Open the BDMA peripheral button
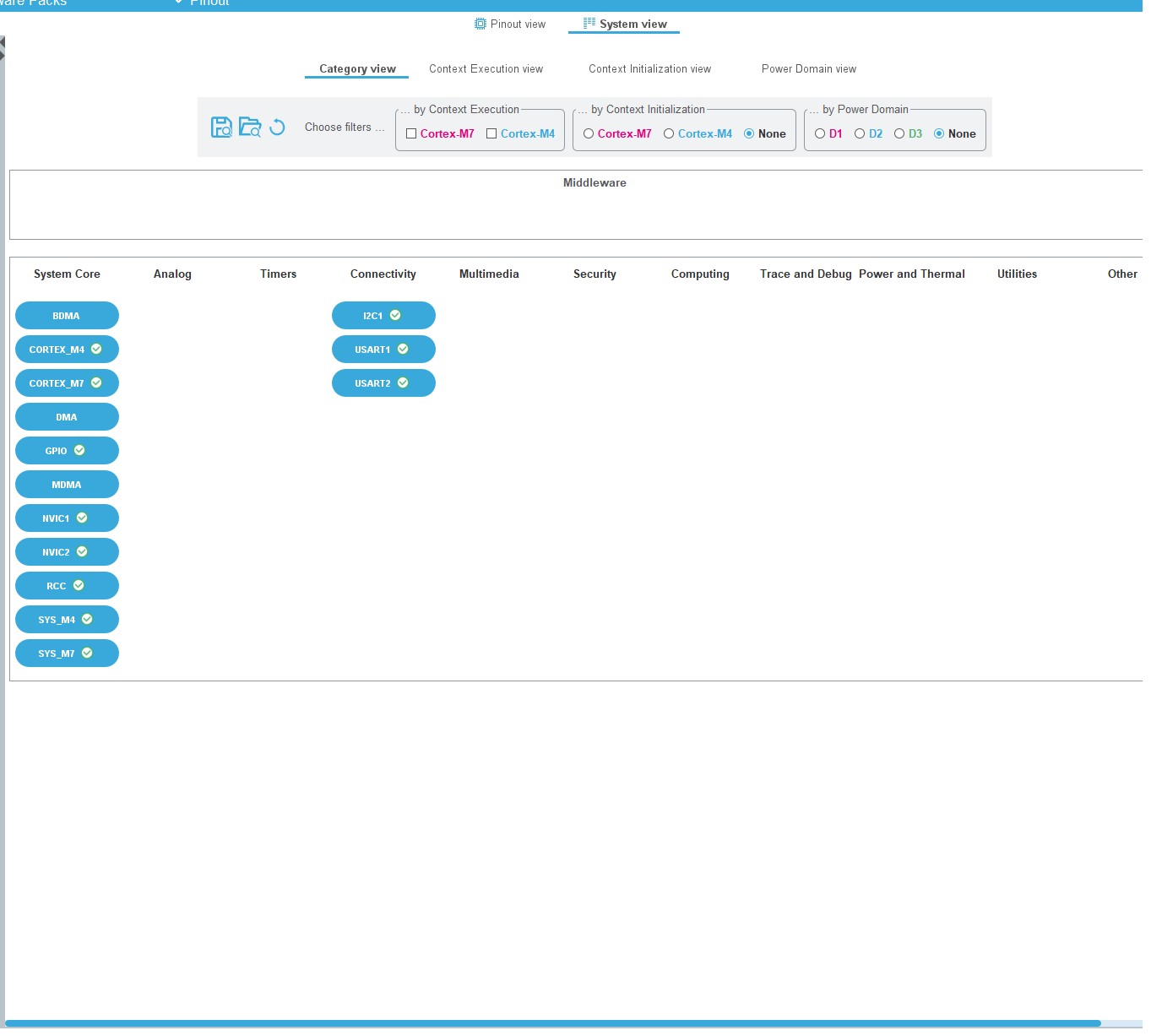This screenshot has width=1151, height=1036. (67, 316)
